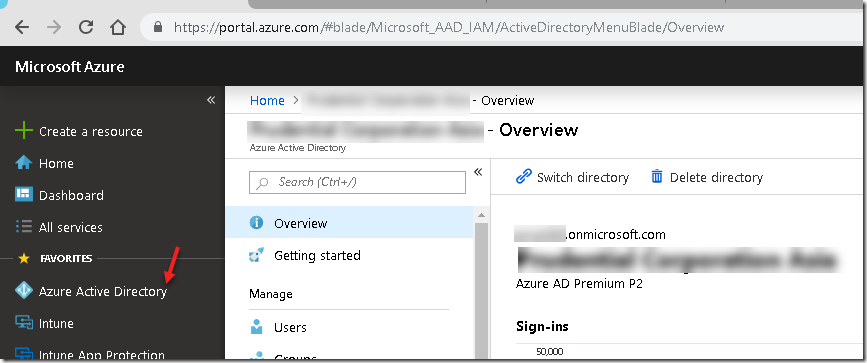Click the portal.azure.com URL in address bar

point(448,27)
